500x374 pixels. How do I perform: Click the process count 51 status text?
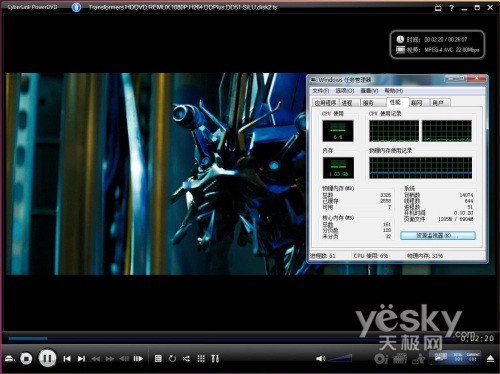click(323, 256)
